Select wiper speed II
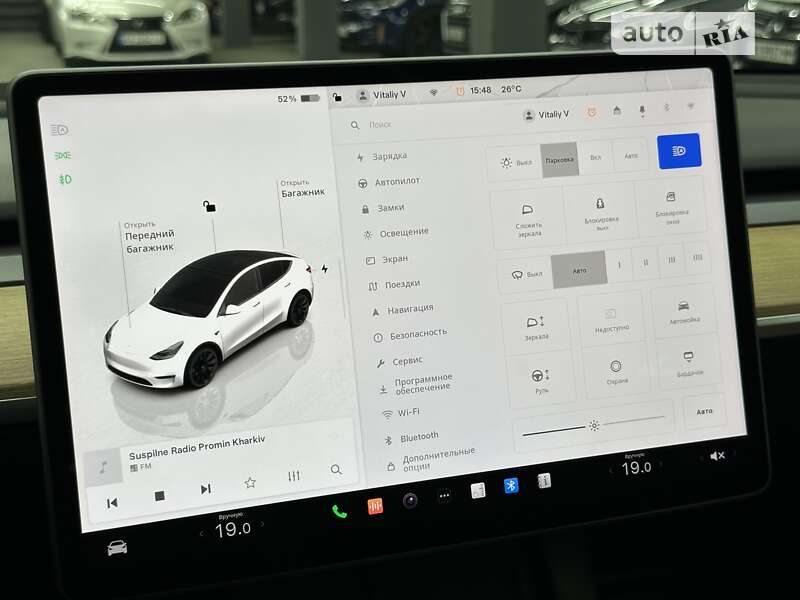The width and height of the screenshot is (800, 600). pyautogui.click(x=645, y=263)
